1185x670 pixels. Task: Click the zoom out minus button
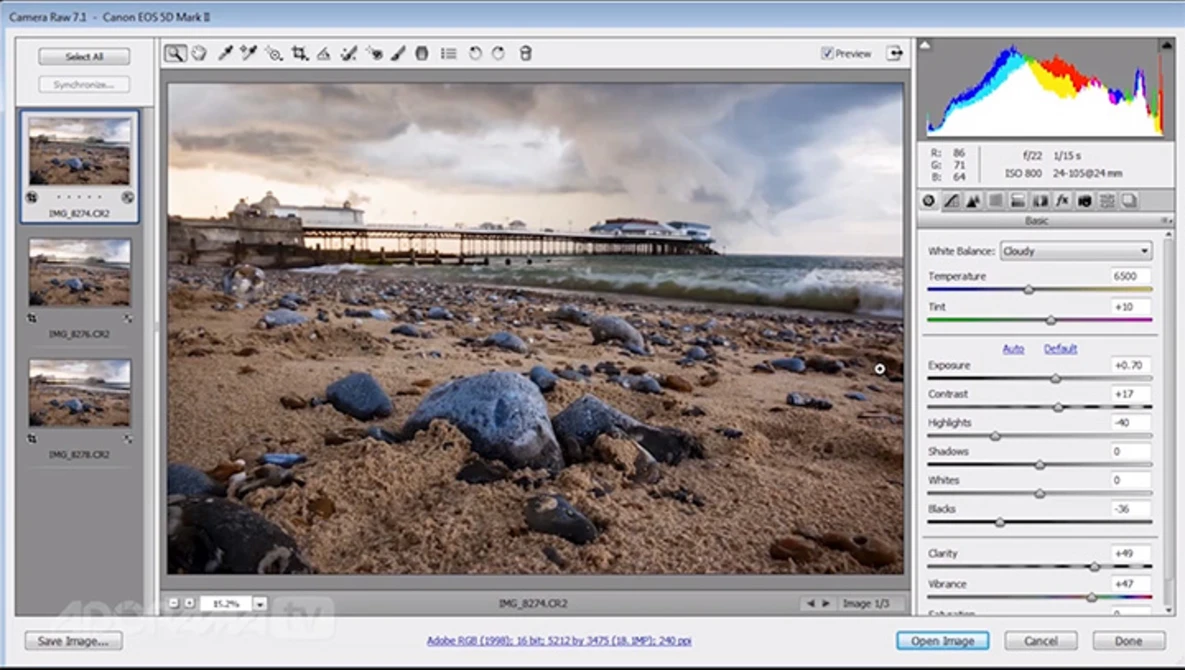point(174,604)
